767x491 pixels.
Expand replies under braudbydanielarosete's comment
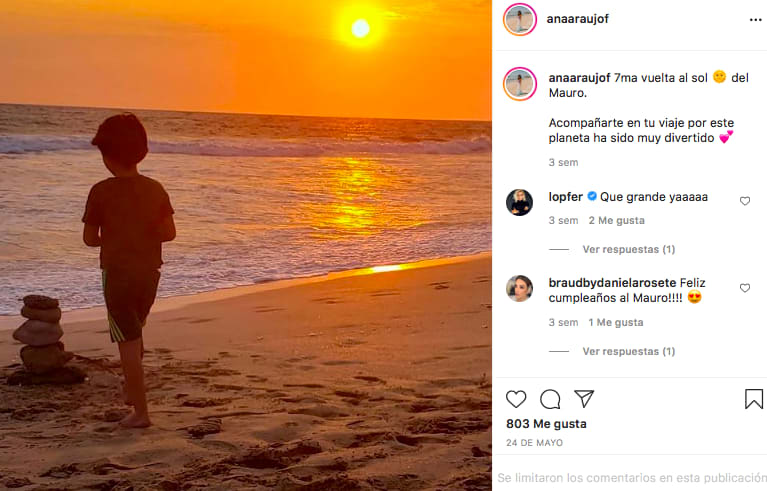(x=628, y=351)
